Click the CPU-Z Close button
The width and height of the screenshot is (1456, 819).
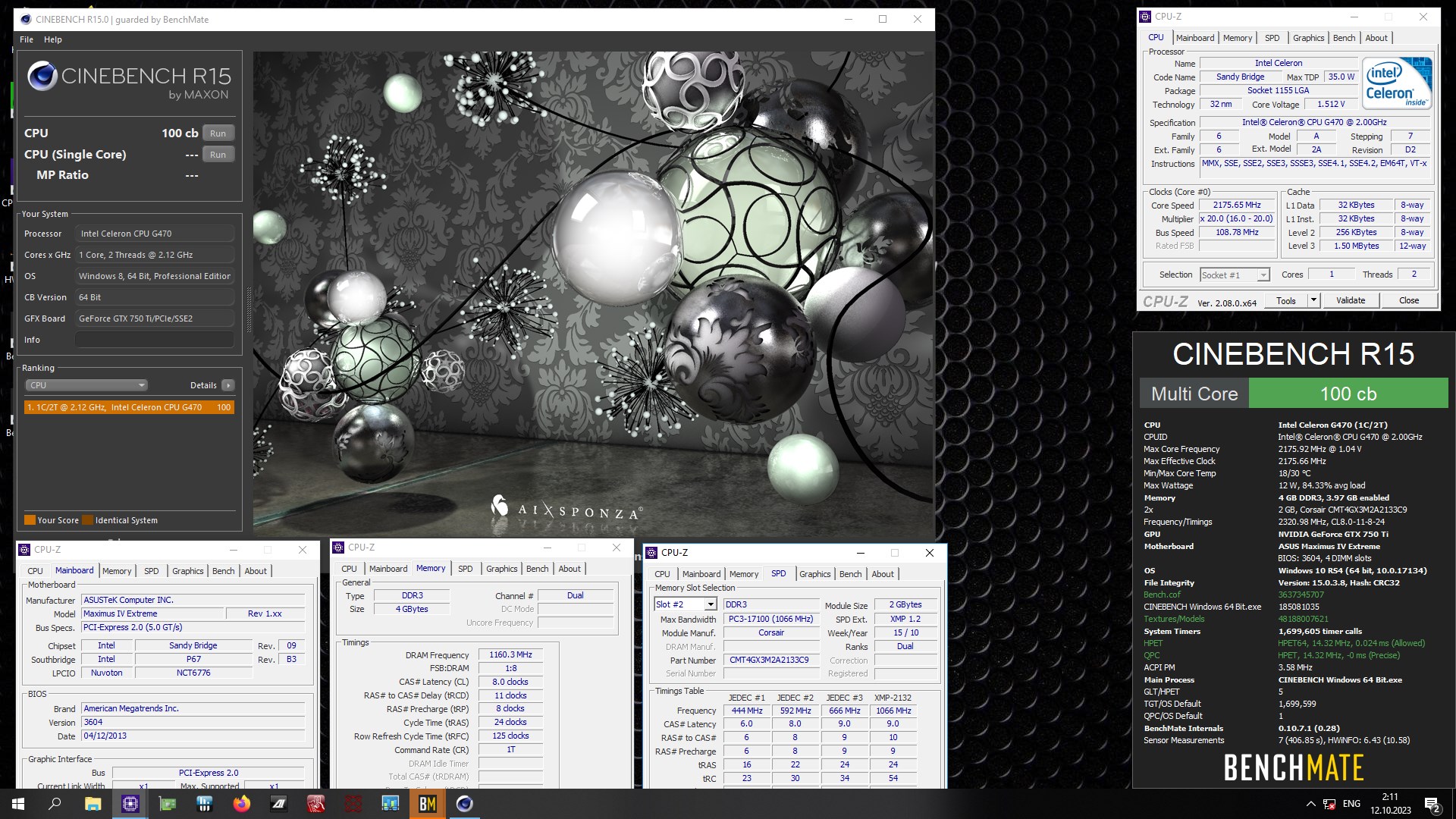1409,300
